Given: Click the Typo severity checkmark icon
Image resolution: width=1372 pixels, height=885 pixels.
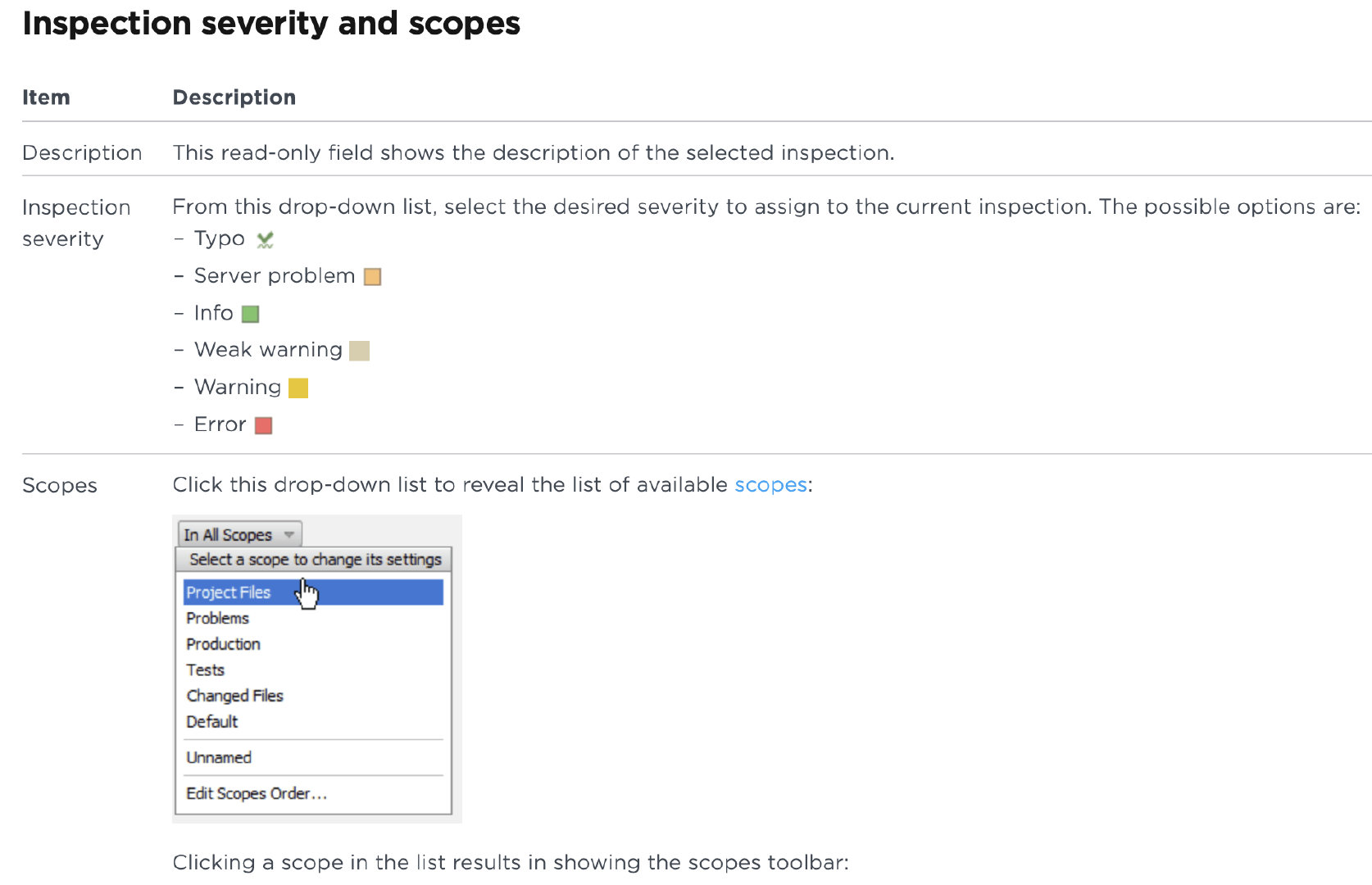Looking at the screenshot, I should pos(265,239).
